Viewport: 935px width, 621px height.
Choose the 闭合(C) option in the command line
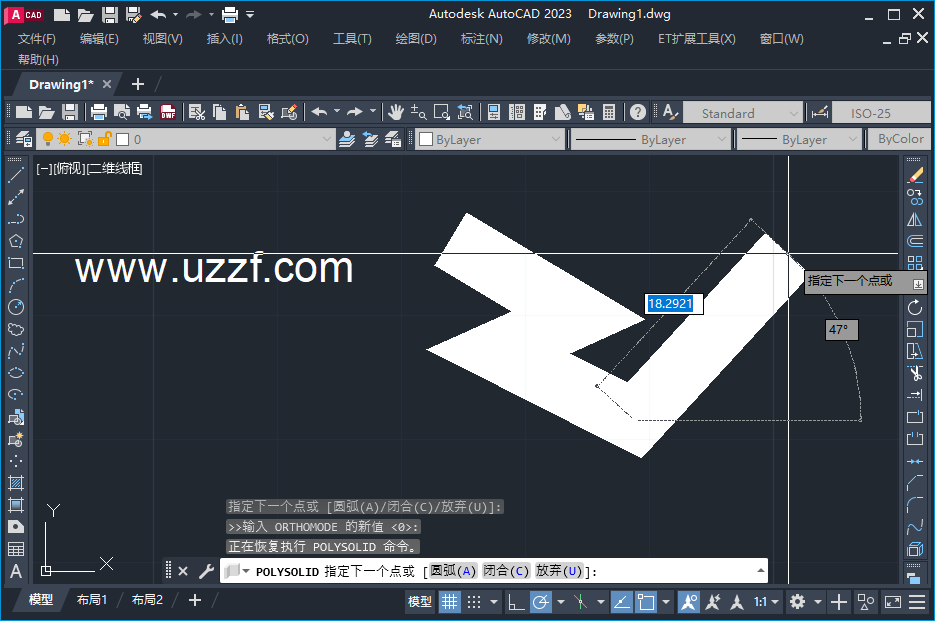coord(507,570)
